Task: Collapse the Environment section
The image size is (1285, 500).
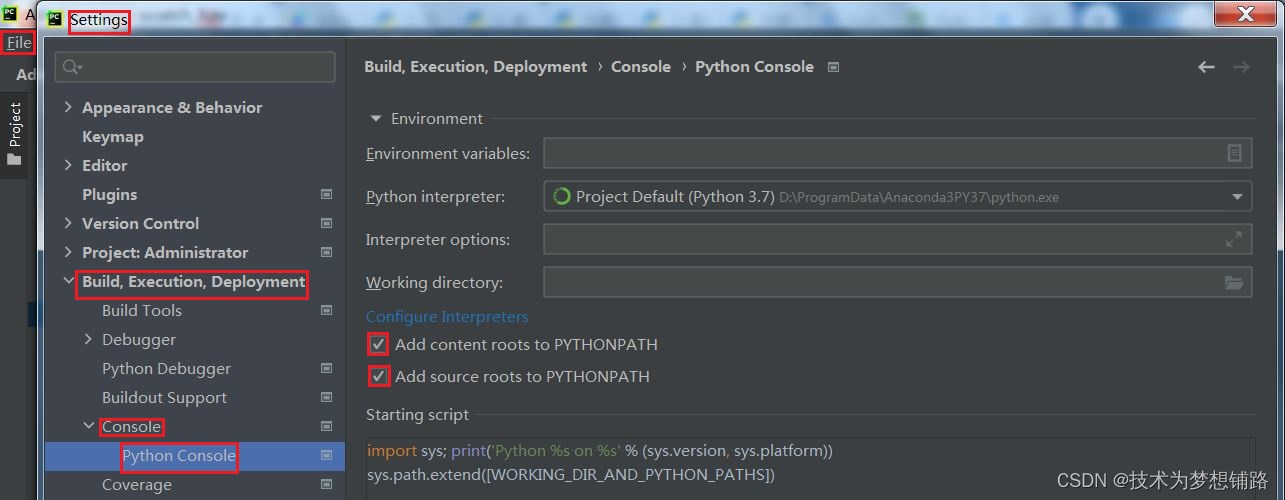Action: pos(376,118)
